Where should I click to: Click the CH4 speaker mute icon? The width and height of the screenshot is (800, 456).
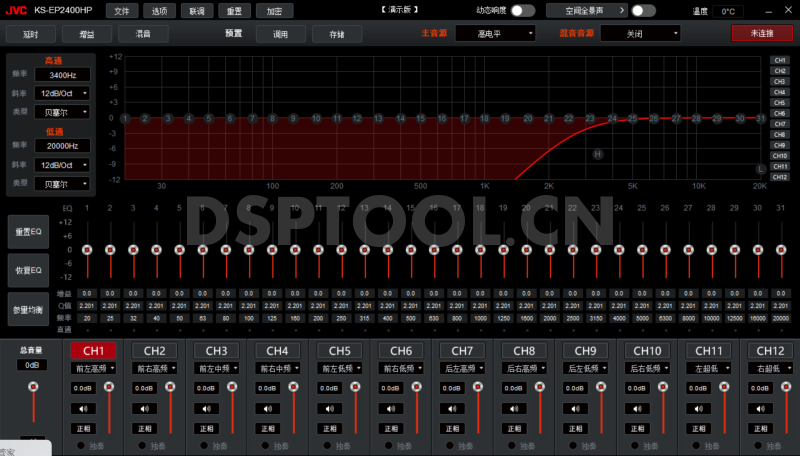(269, 408)
